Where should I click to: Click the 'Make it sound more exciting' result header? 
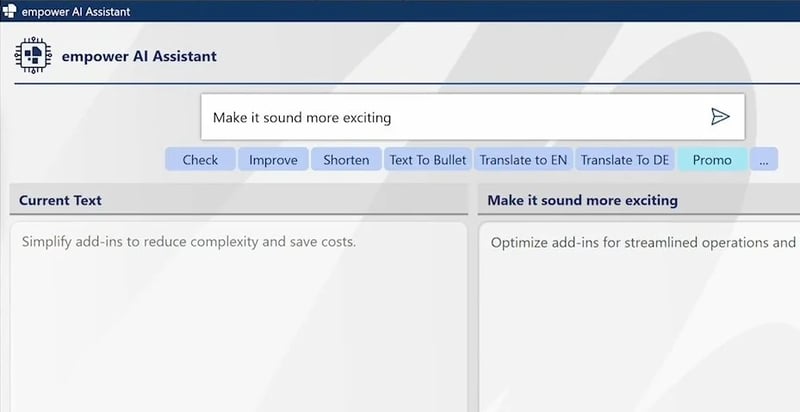click(x=639, y=200)
